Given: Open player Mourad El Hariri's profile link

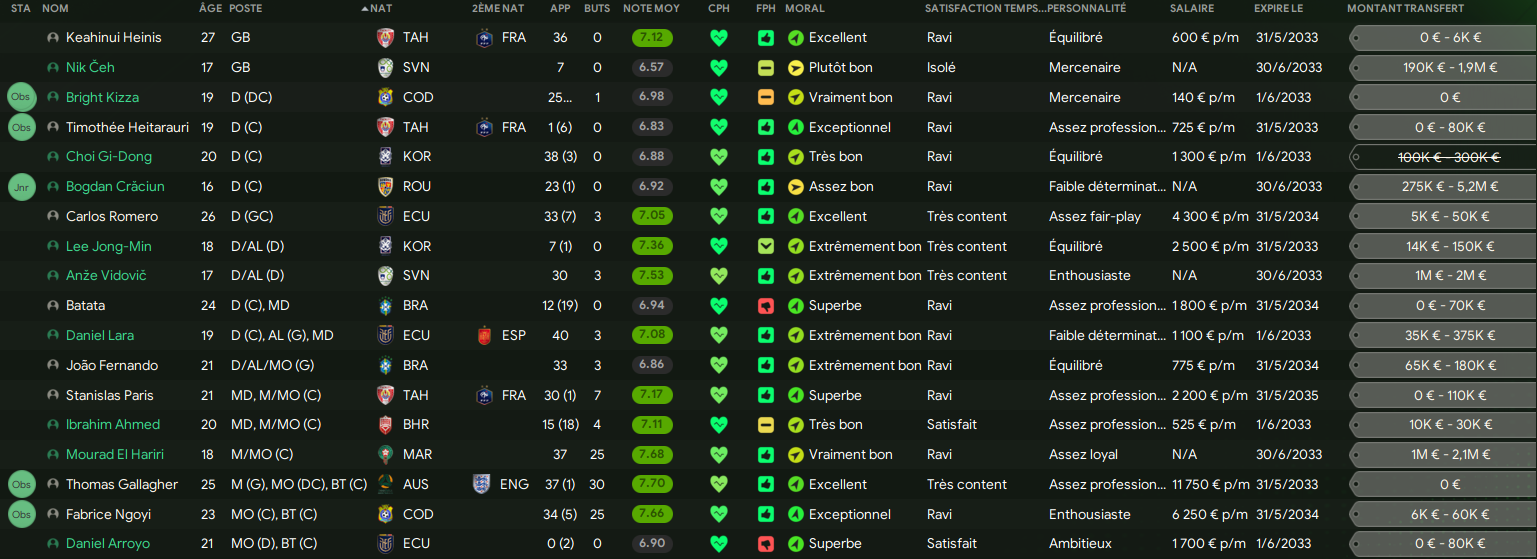Looking at the screenshot, I should pyautogui.click(x=115, y=455).
